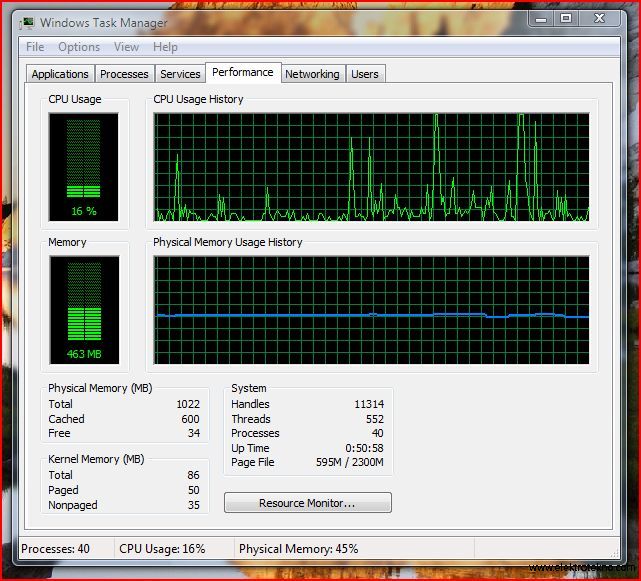Open the View menu
Screen dimensions: 641x581
(x=126, y=47)
